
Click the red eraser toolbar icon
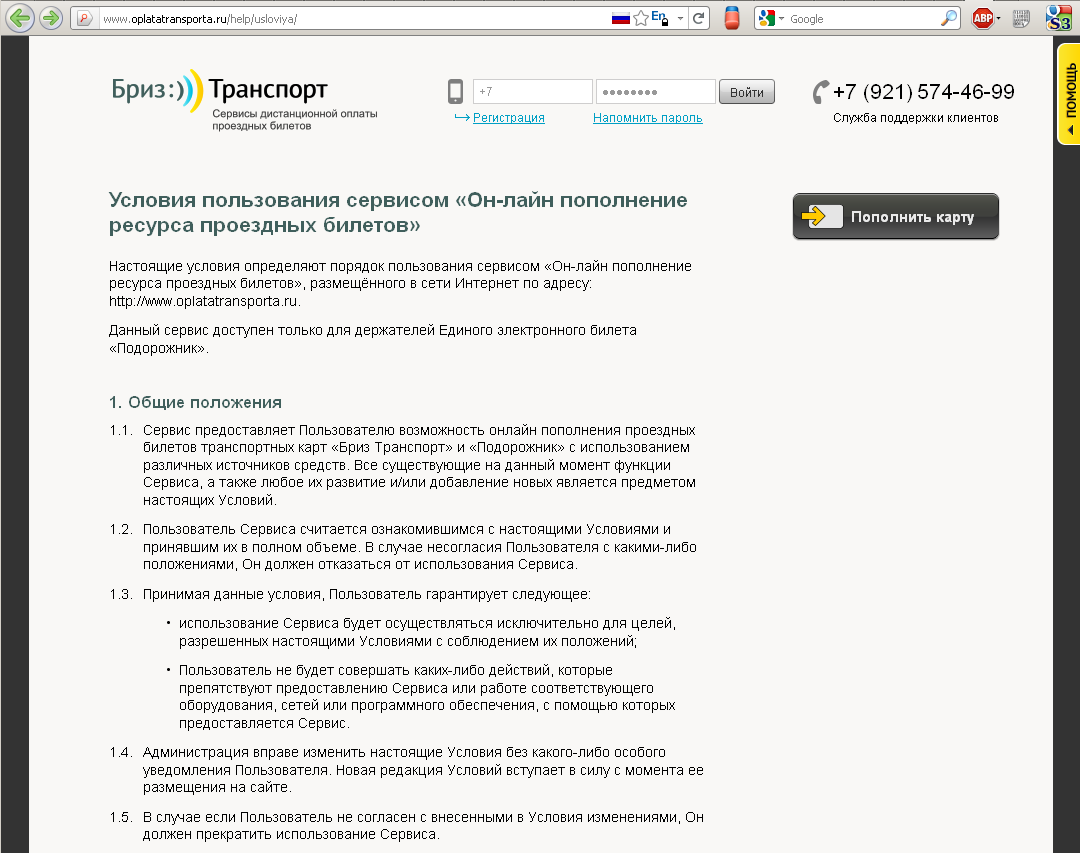[x=732, y=18]
